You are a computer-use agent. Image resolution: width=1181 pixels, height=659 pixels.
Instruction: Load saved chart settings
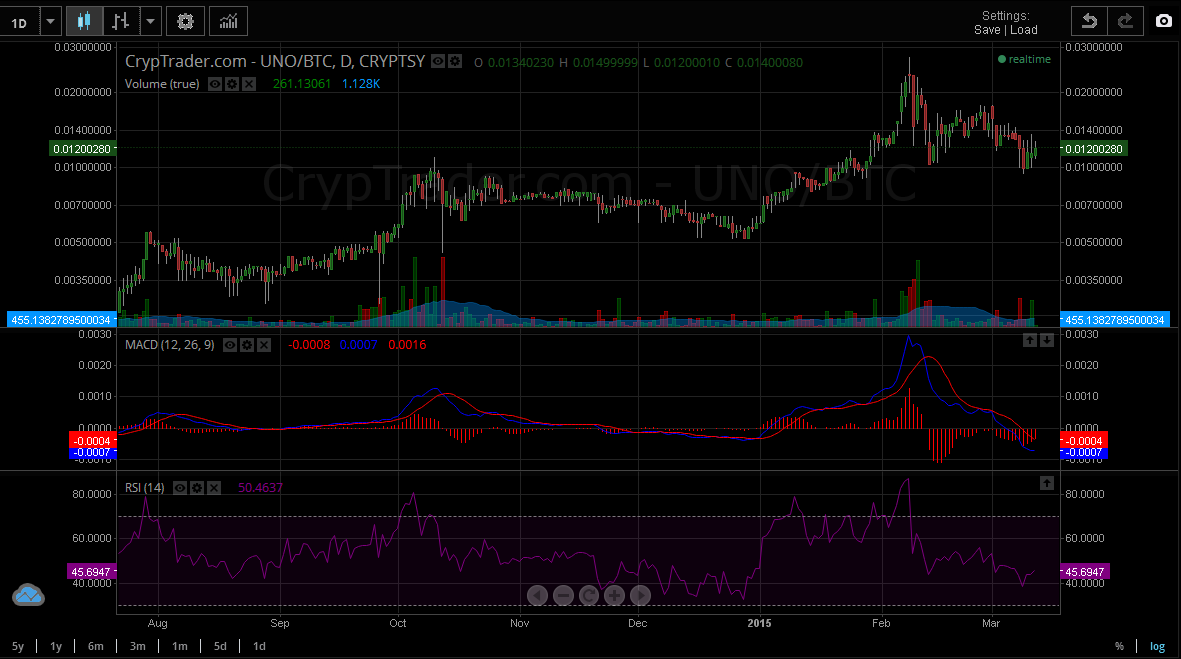1024,30
